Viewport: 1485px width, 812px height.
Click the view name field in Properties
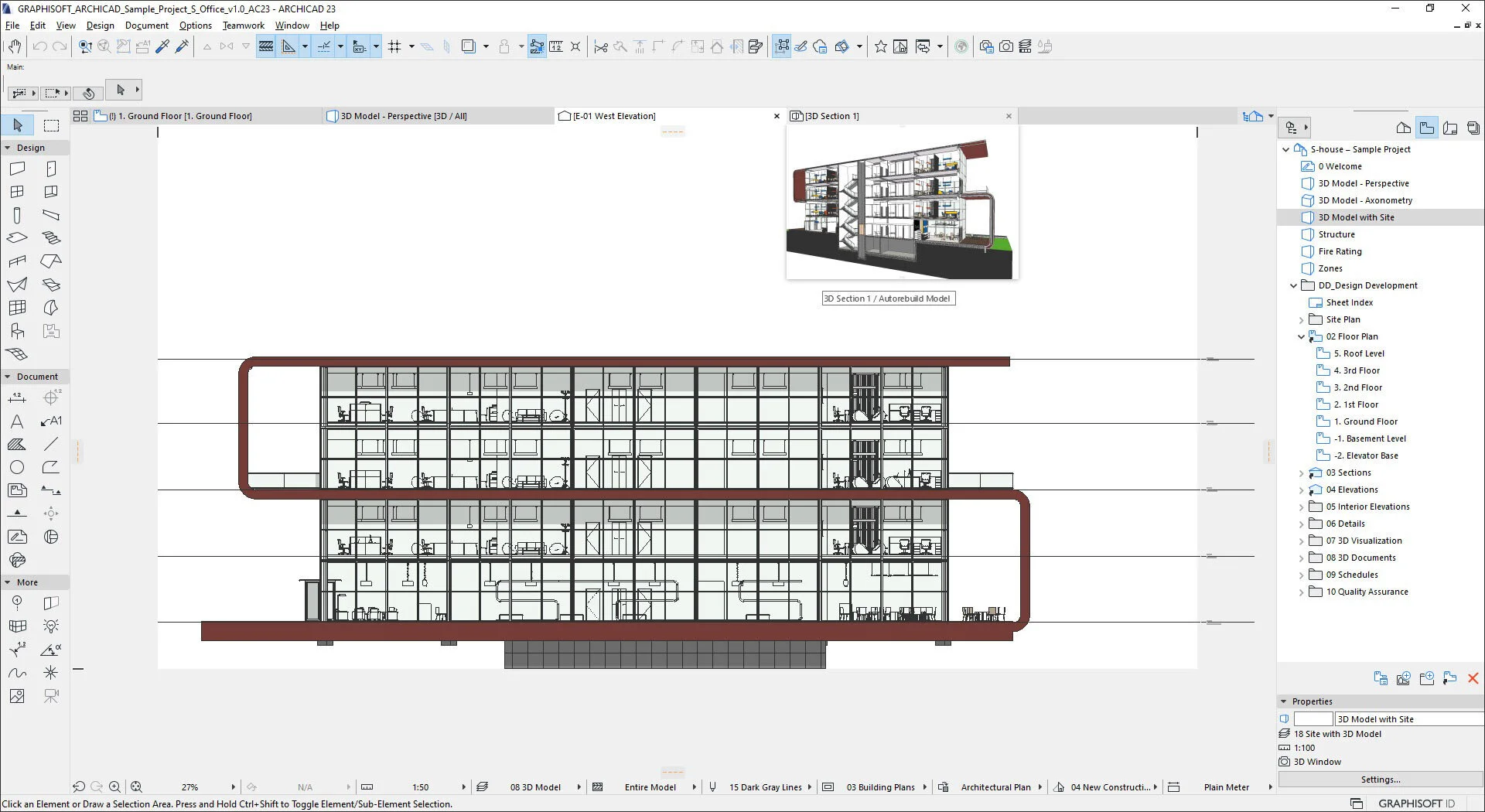tap(1408, 719)
